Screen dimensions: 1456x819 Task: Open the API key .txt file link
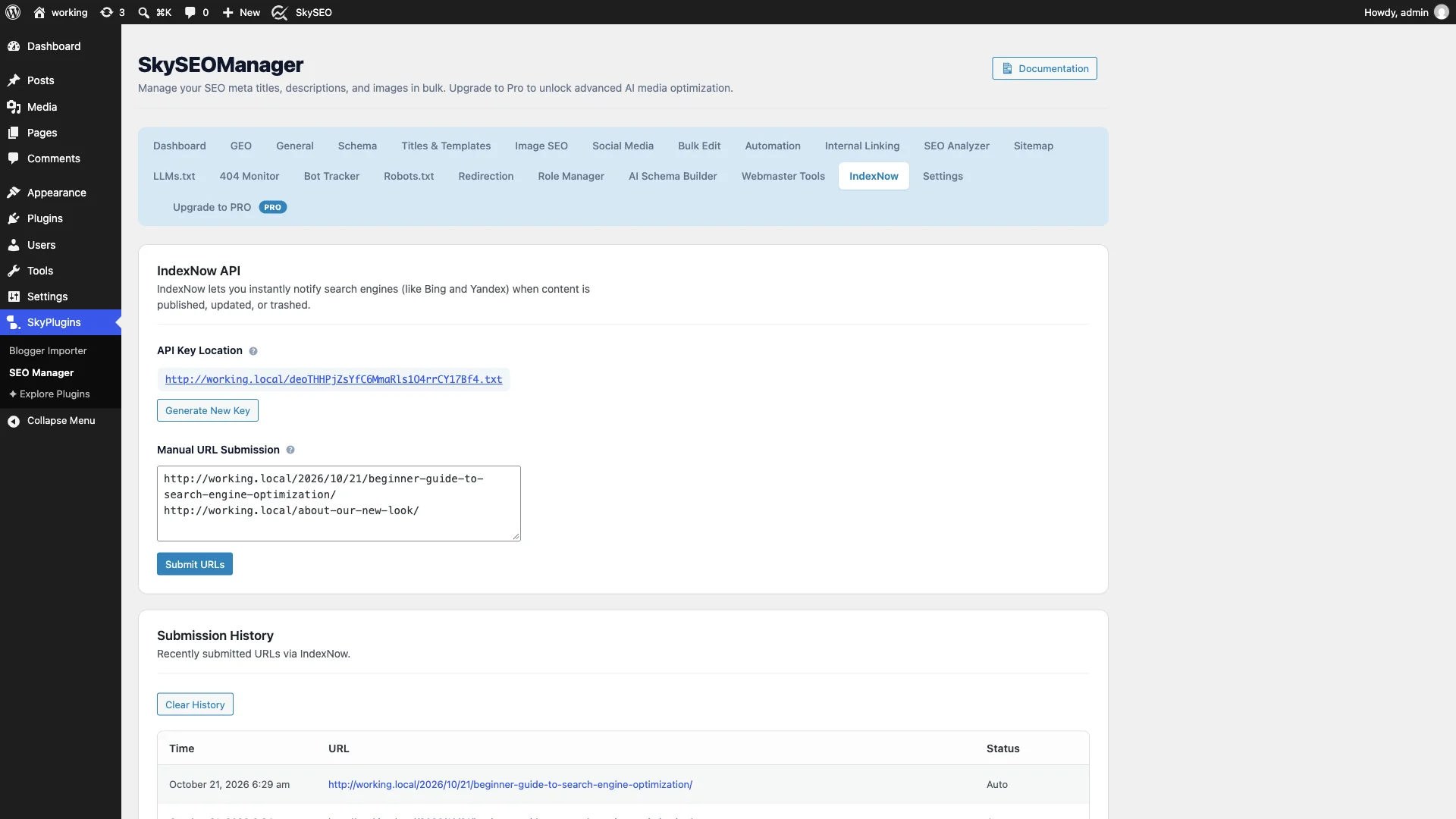tap(334, 379)
